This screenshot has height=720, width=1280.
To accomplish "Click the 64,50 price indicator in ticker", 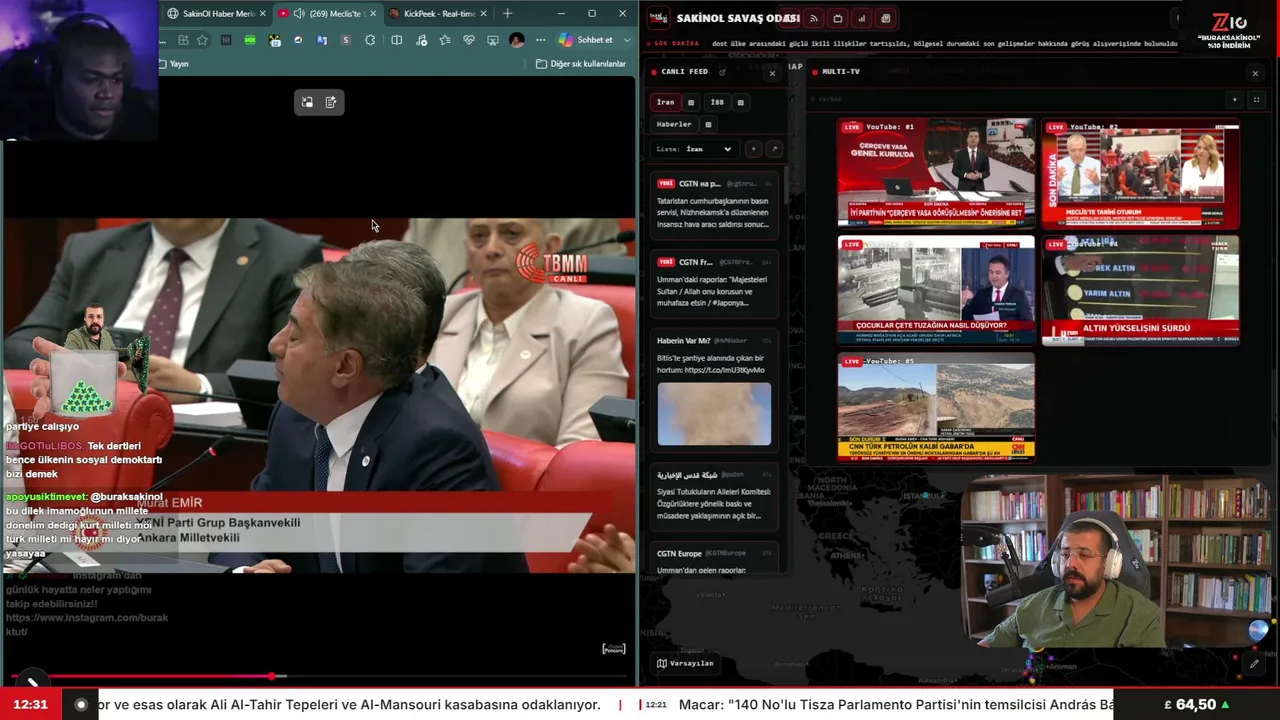I will [1197, 705].
